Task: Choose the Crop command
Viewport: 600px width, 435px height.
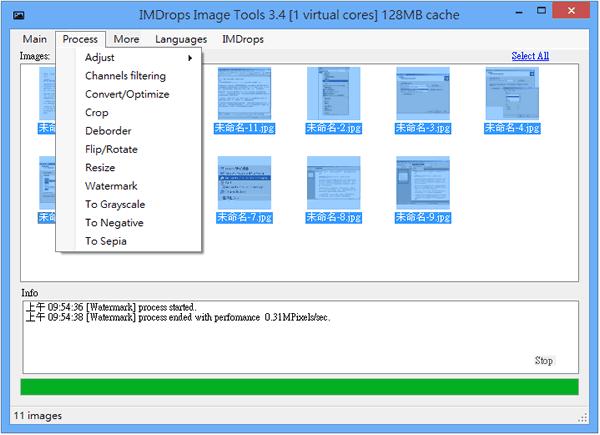Action: click(x=129, y=112)
